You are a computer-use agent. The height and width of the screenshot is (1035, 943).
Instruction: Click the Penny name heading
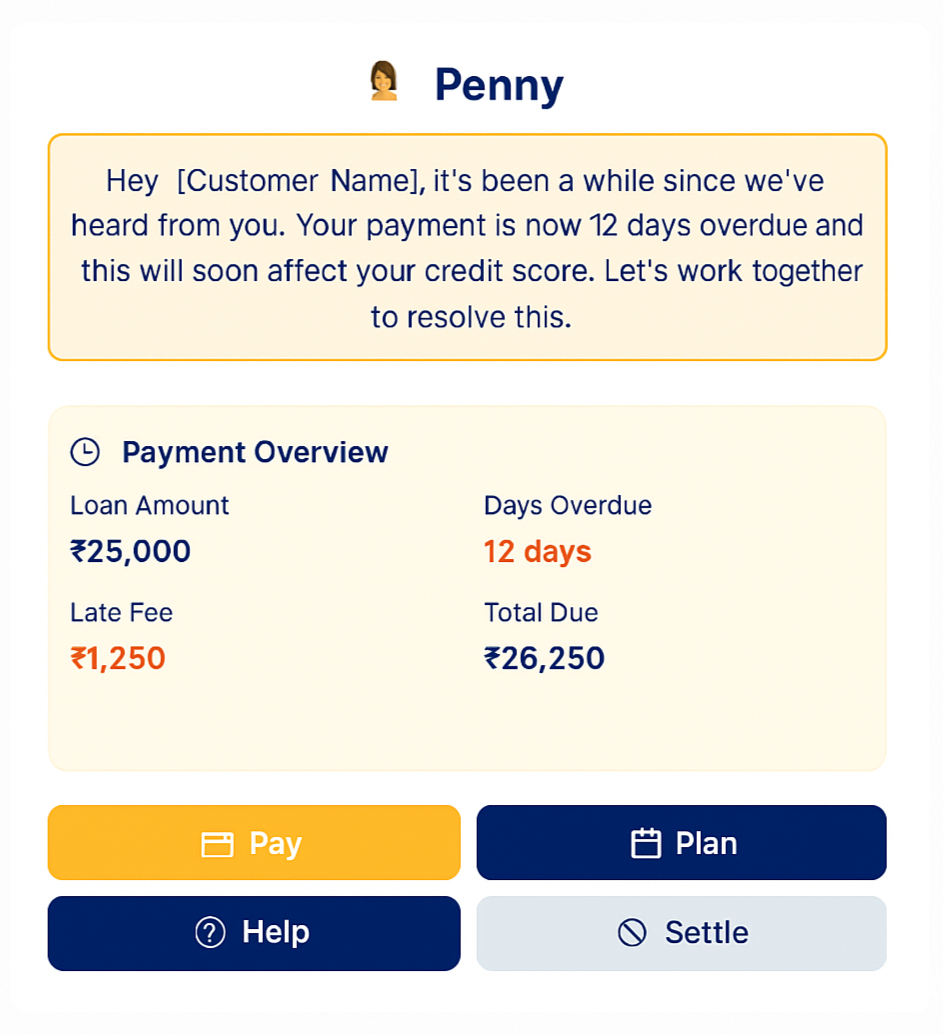pos(498,85)
